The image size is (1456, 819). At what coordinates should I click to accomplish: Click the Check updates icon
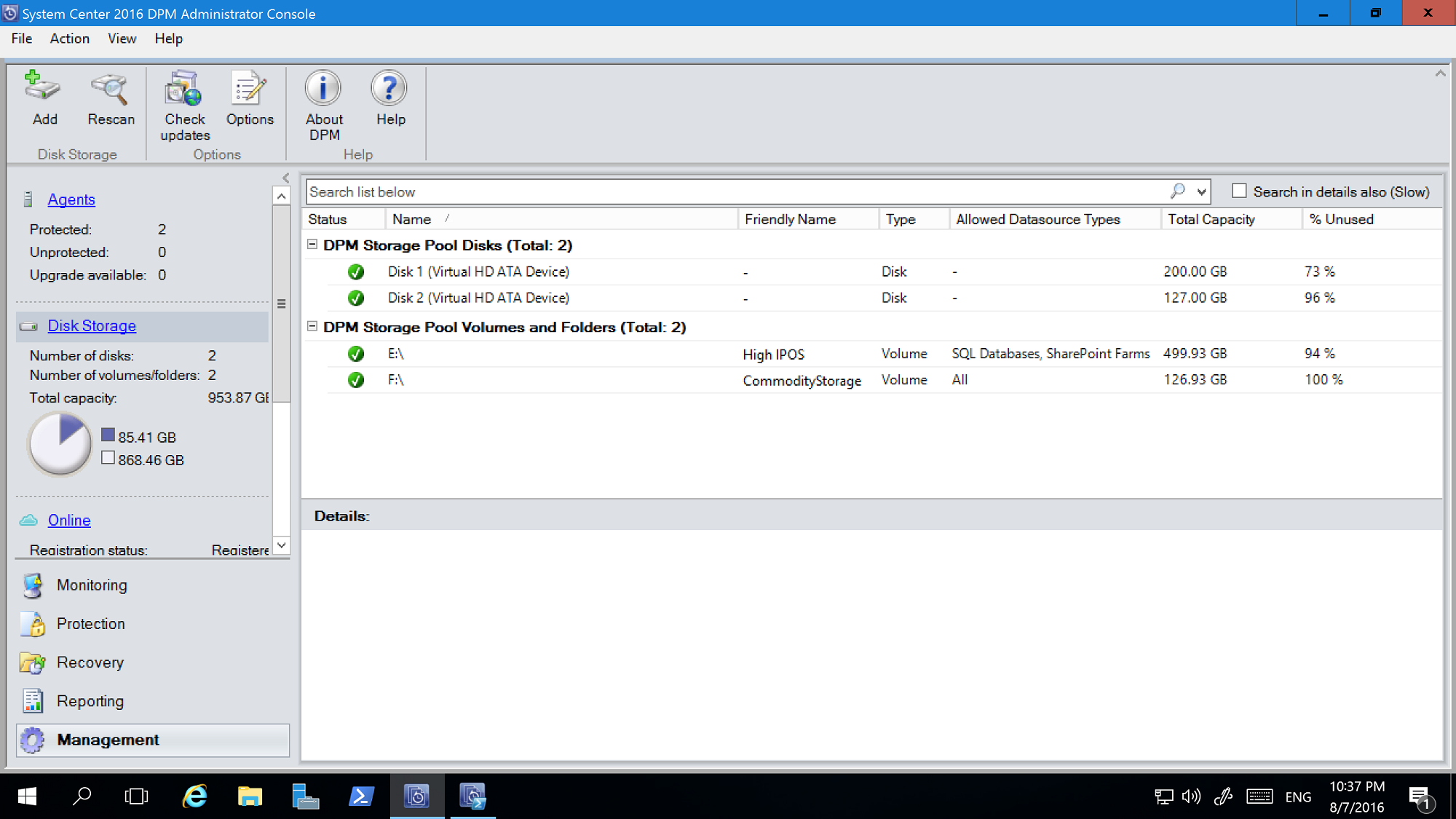point(186,100)
